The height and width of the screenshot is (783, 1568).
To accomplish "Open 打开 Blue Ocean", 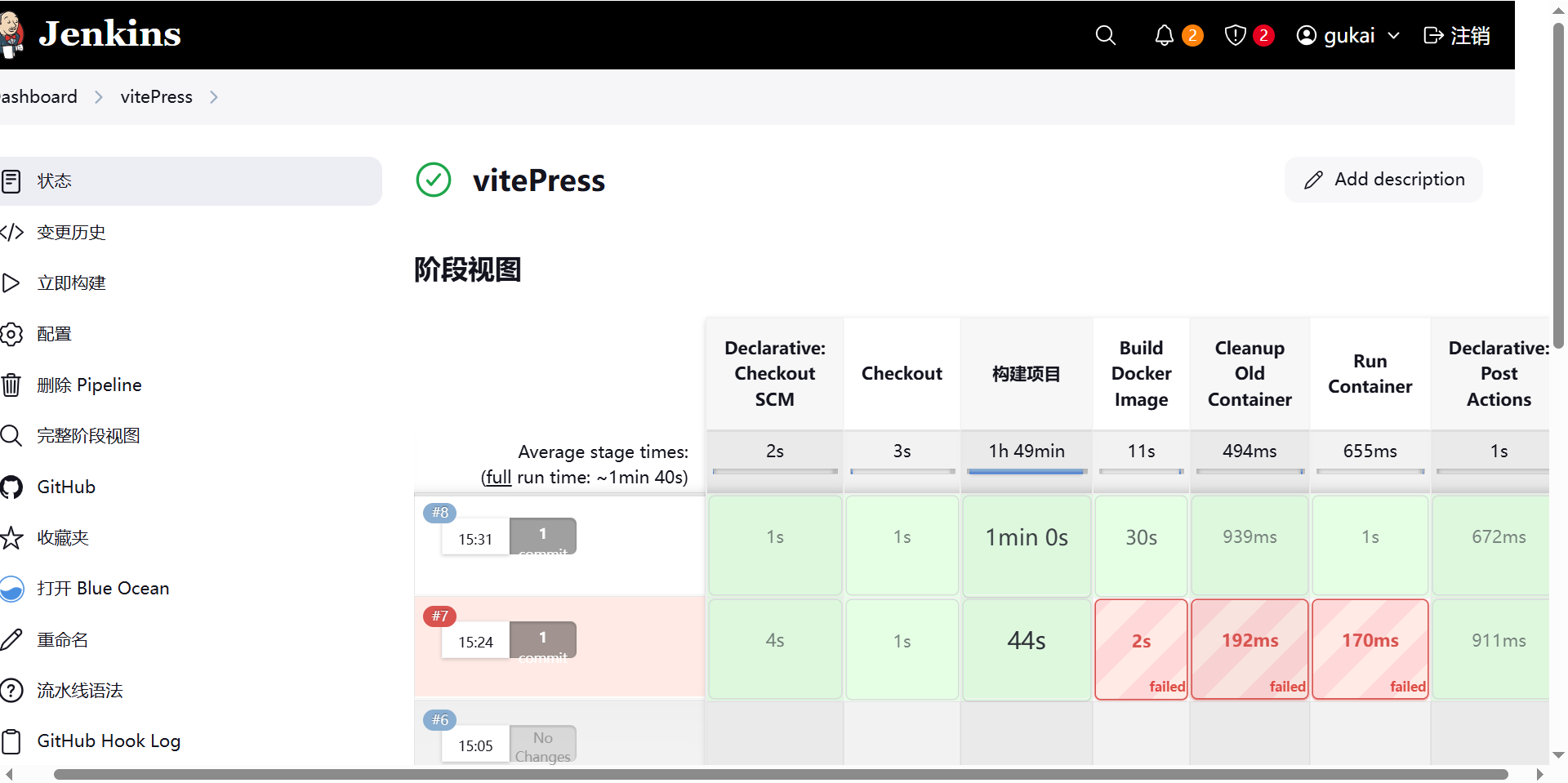I will (103, 587).
